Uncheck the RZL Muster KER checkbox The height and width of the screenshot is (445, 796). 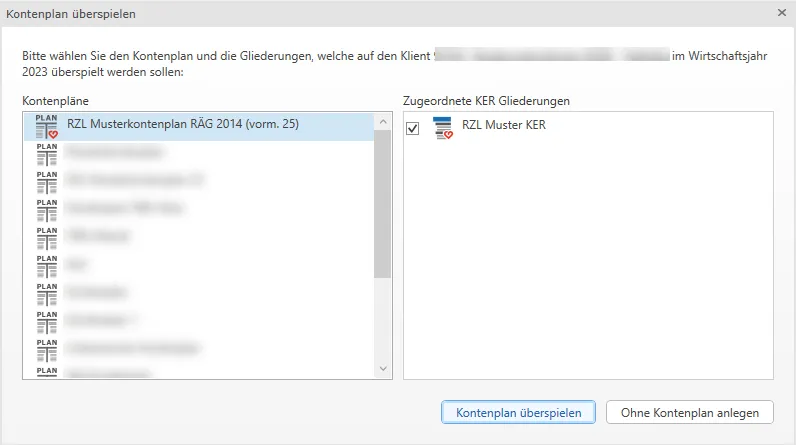413,128
